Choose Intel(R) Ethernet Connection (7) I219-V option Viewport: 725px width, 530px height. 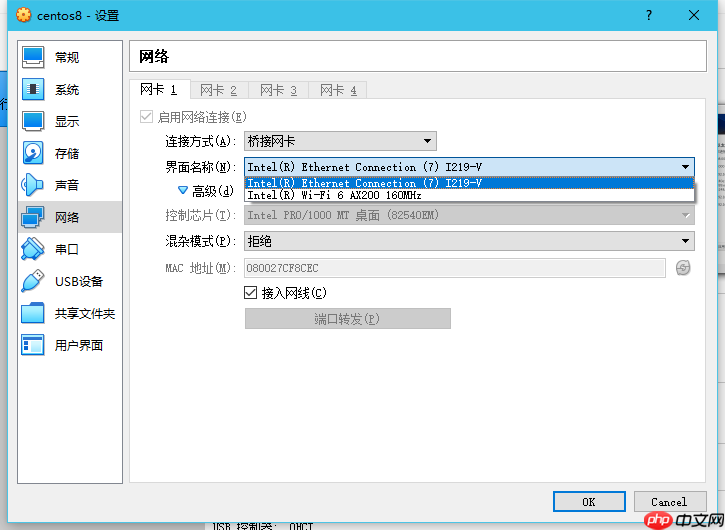click(x=469, y=183)
